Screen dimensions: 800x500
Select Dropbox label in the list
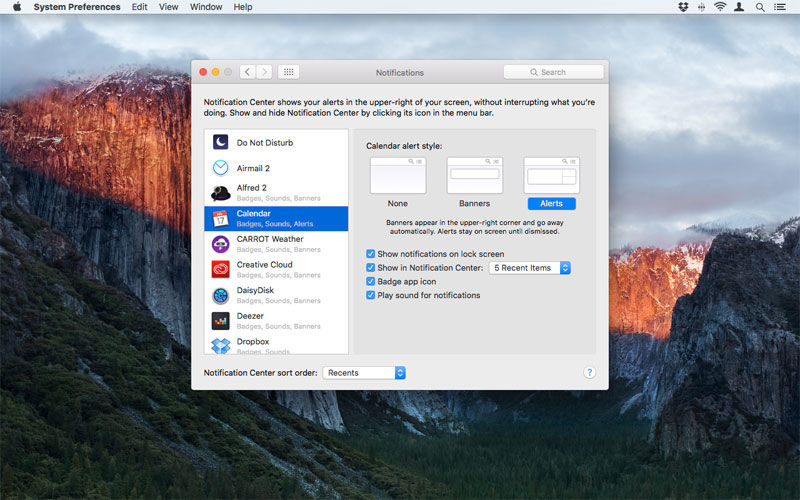tap(253, 341)
